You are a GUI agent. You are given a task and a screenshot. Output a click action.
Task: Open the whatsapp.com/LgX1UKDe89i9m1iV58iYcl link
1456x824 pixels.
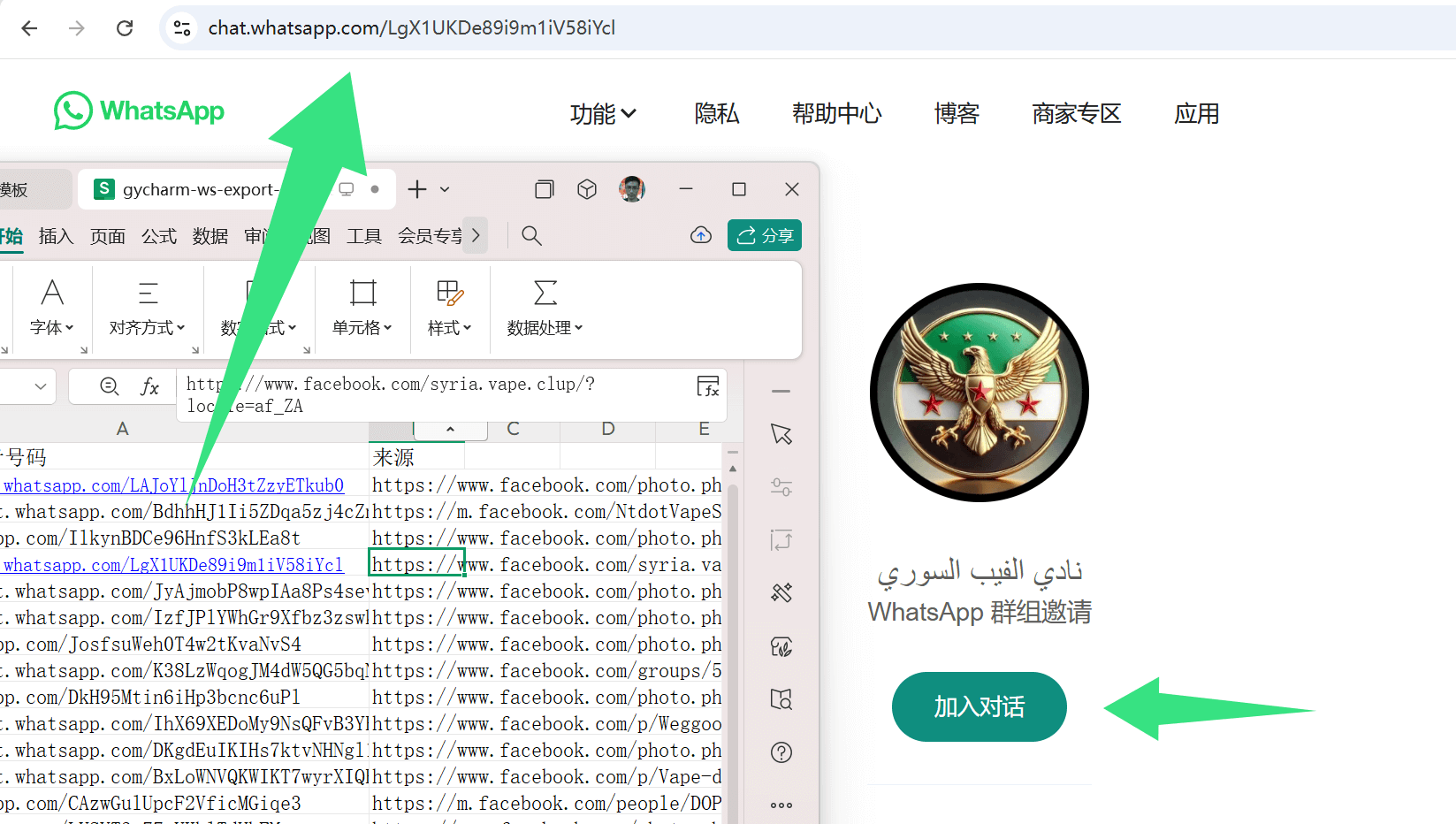173,565
